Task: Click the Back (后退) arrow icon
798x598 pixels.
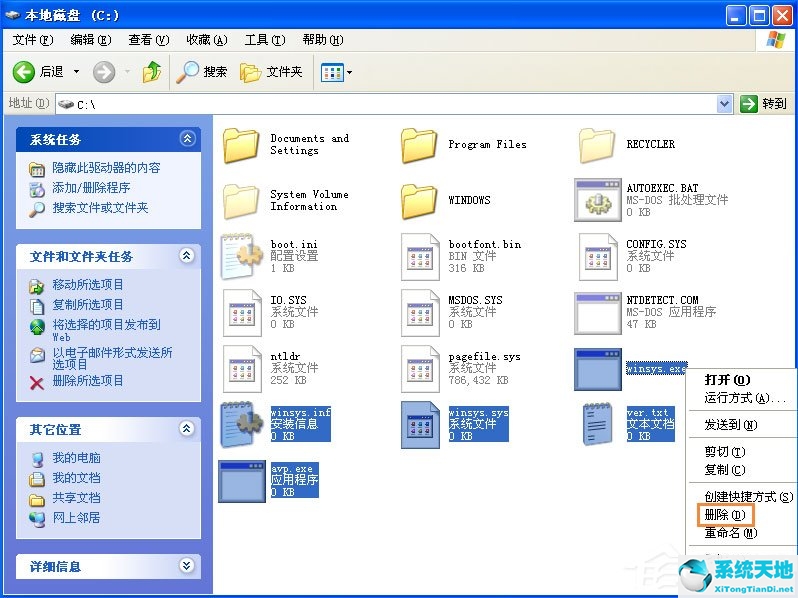Action: (x=23, y=72)
